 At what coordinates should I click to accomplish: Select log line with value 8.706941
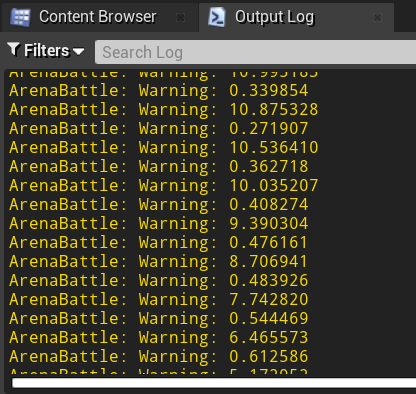[159, 261]
